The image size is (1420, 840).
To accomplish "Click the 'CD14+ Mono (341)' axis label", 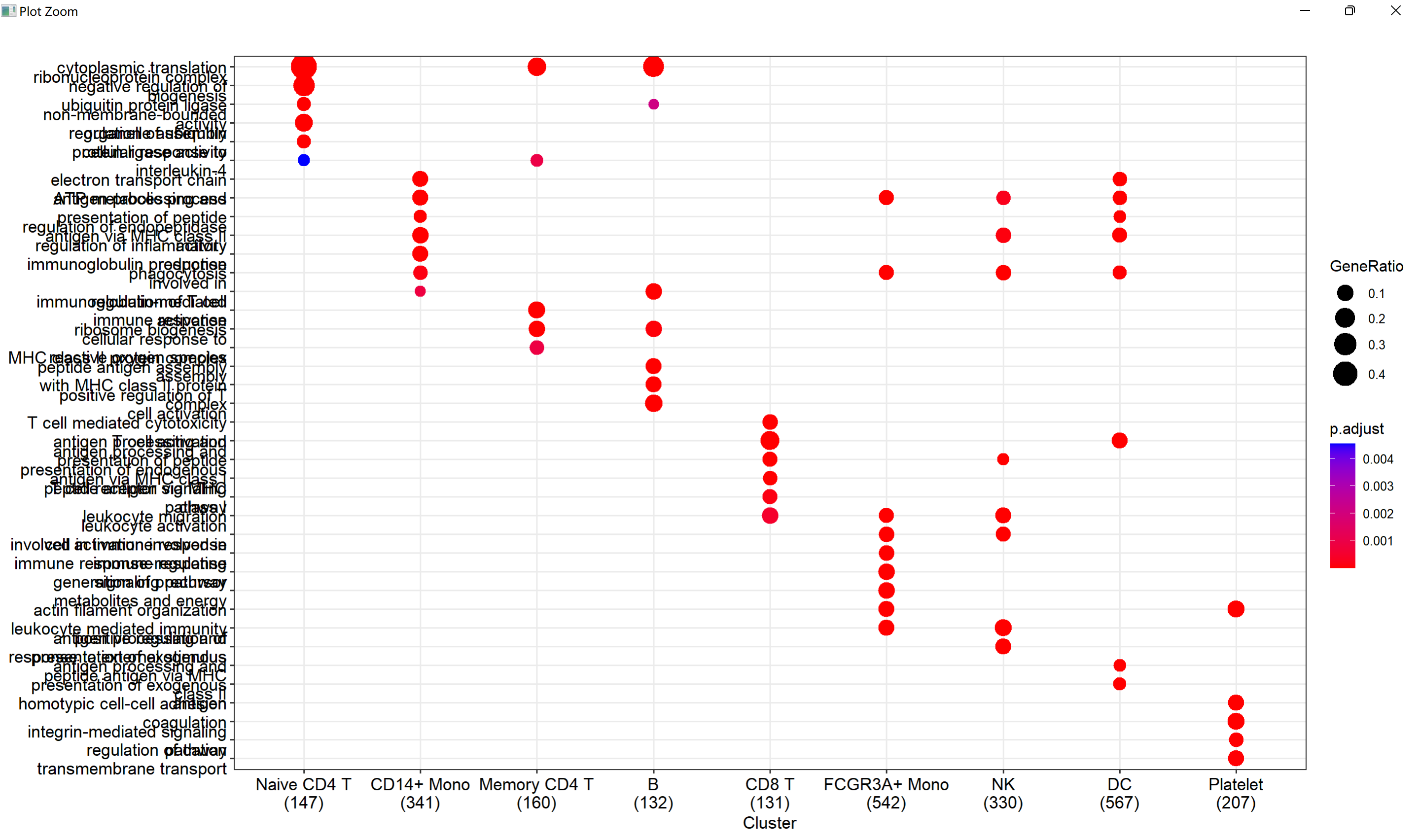I will (x=420, y=794).
